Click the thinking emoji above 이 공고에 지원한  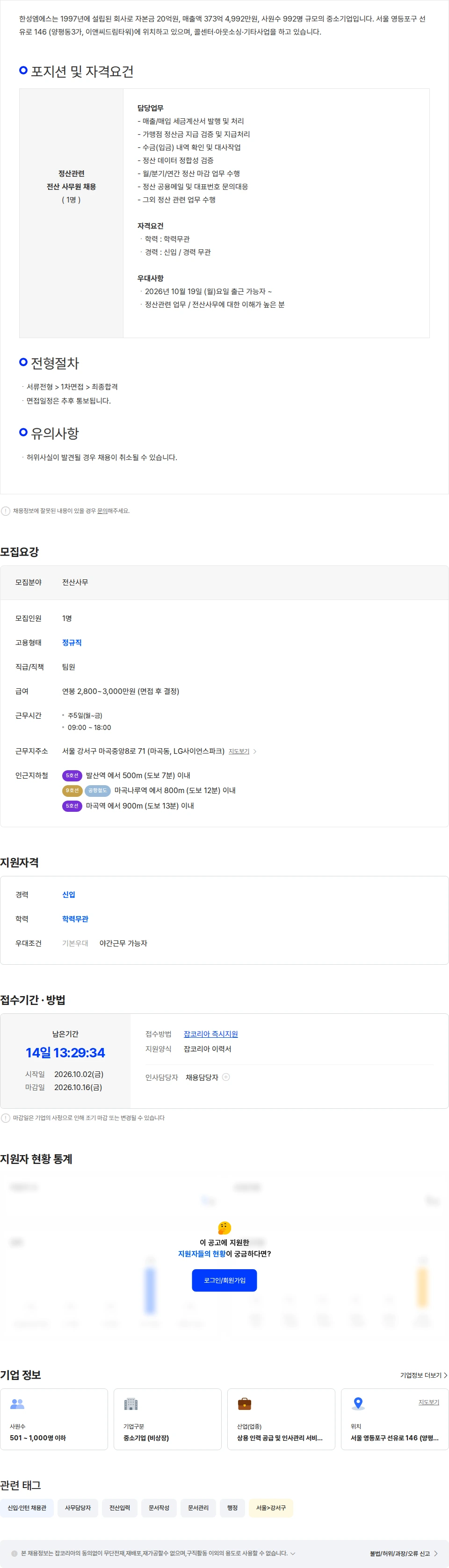tap(224, 1227)
